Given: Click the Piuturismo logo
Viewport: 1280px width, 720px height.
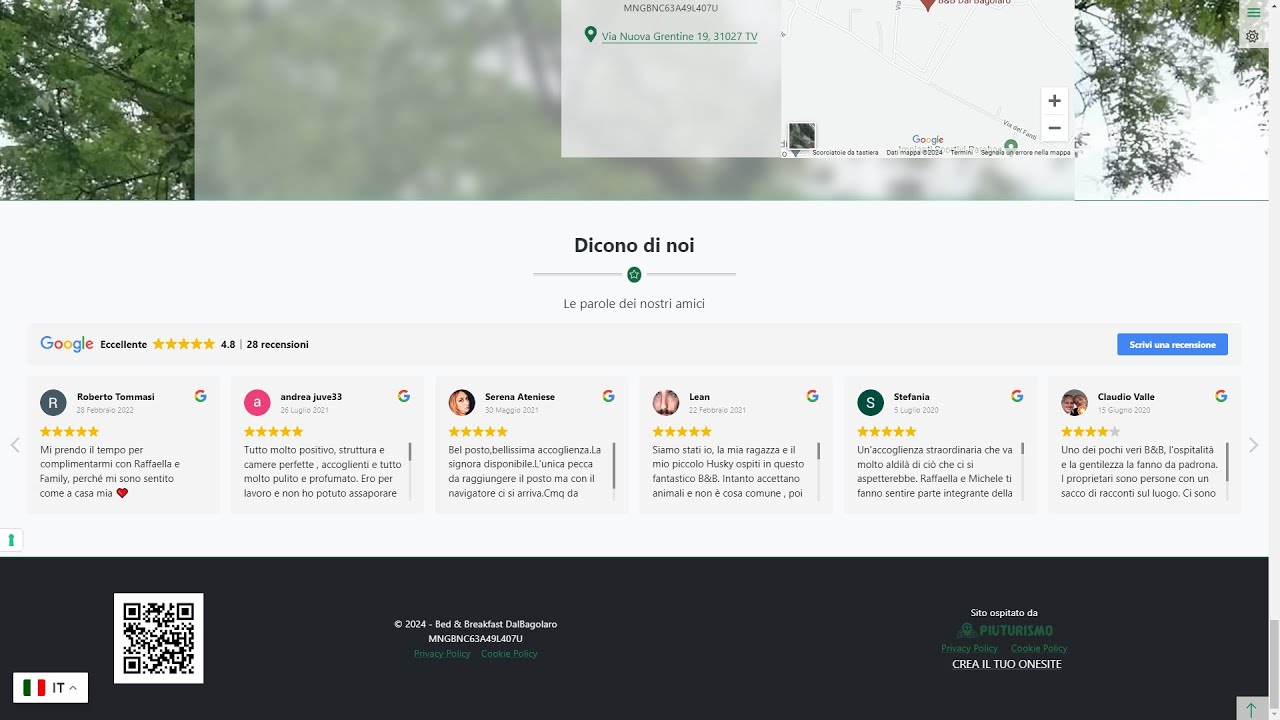Looking at the screenshot, I should (x=1005, y=630).
